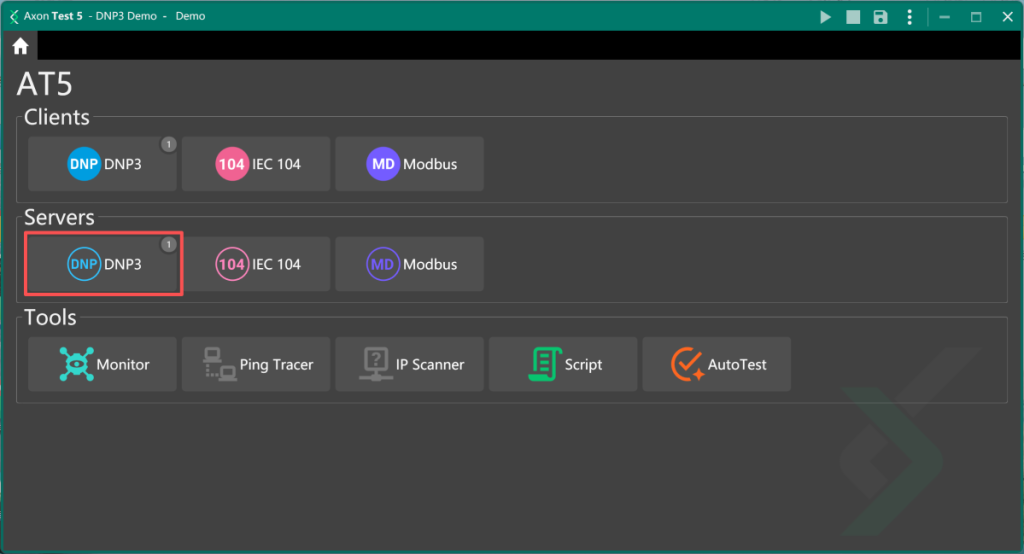Open the highlighted DNP3 server tile
The image size is (1024, 554).
click(x=103, y=264)
